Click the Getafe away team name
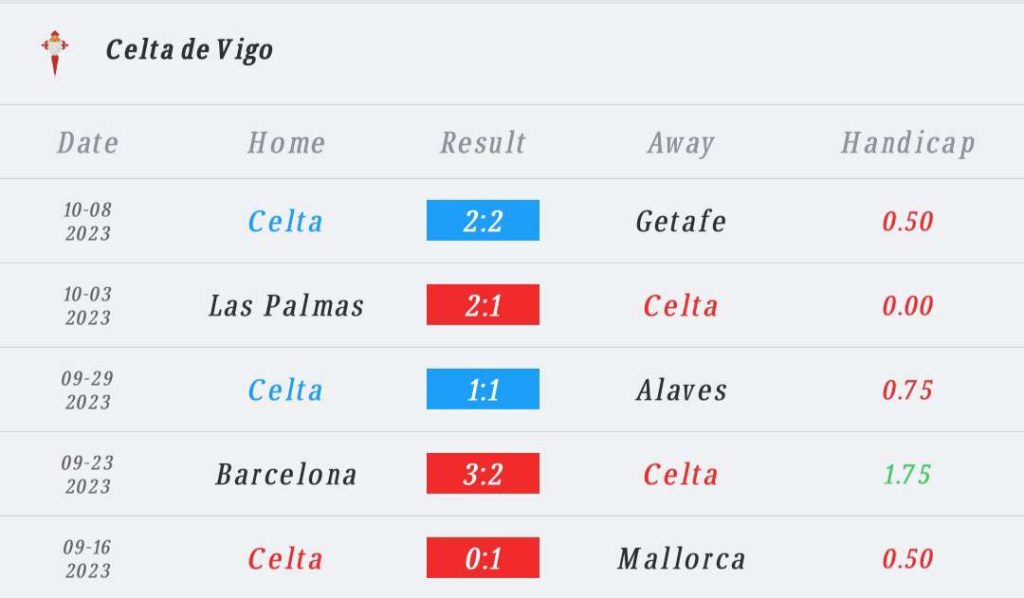 [681, 221]
